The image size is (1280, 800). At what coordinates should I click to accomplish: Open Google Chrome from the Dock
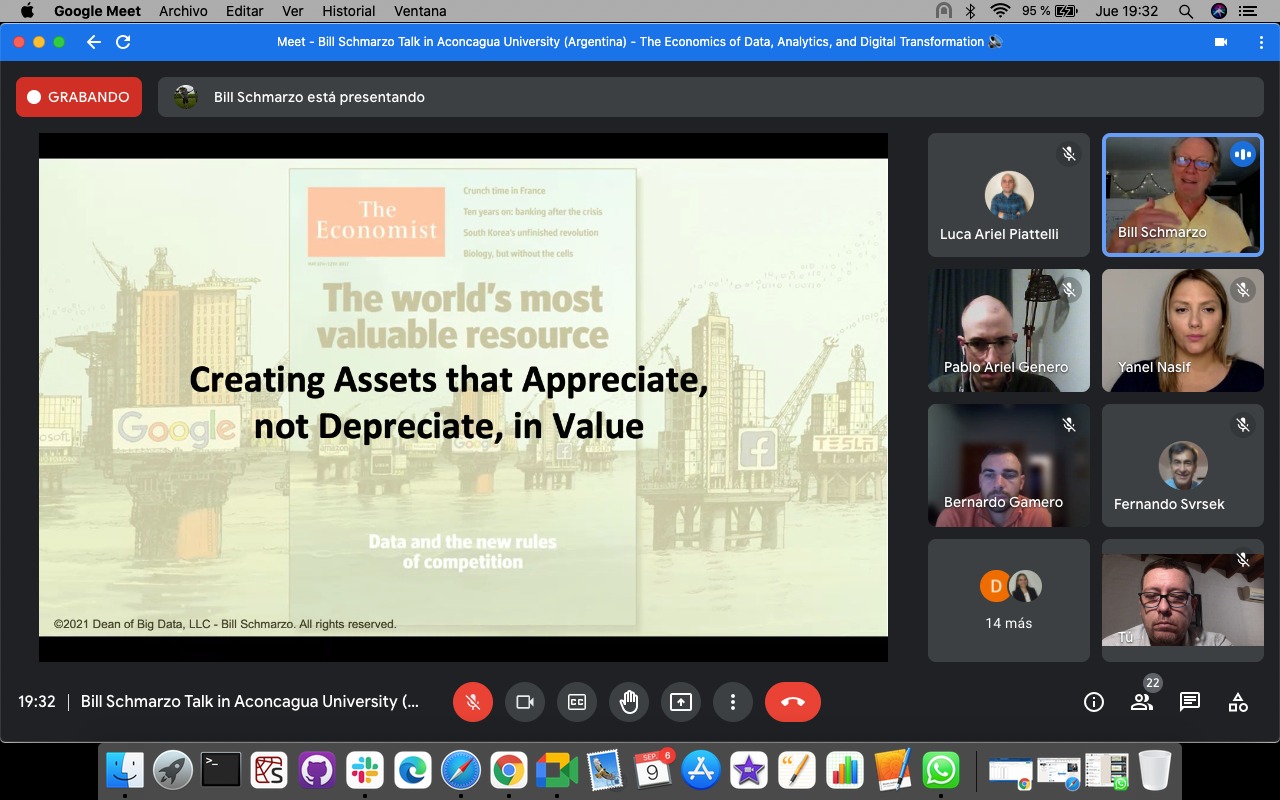(x=509, y=770)
